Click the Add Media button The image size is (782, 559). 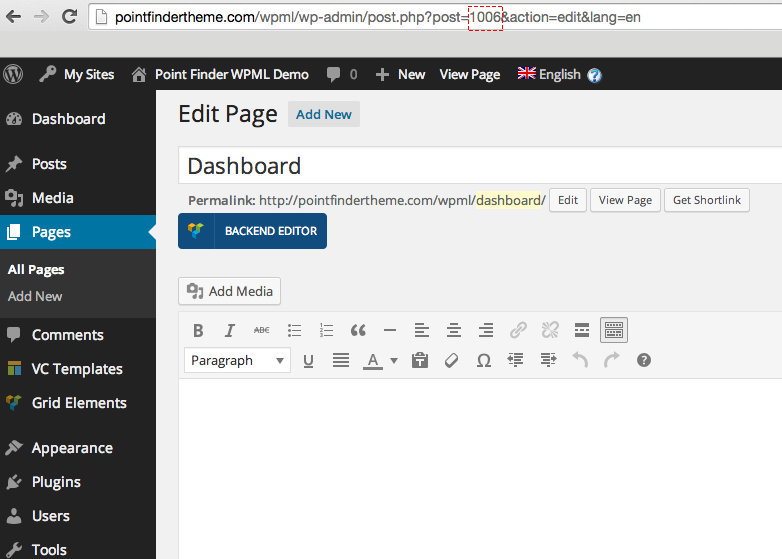coord(230,291)
